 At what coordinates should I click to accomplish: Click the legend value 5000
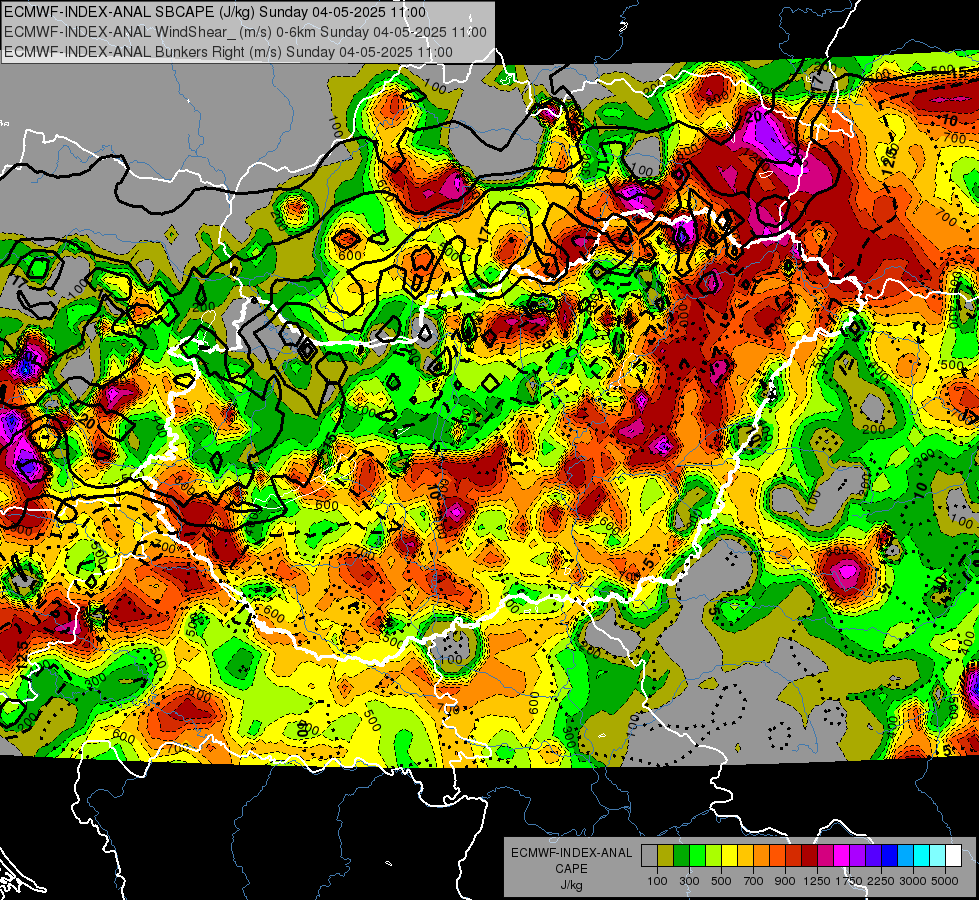[x=945, y=881]
